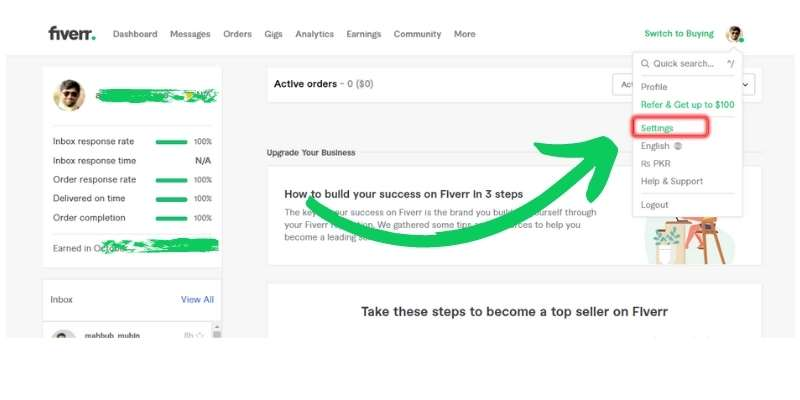Screen dimensions: 800x400
Task: Click the Active orders heading
Action: [x=305, y=84]
